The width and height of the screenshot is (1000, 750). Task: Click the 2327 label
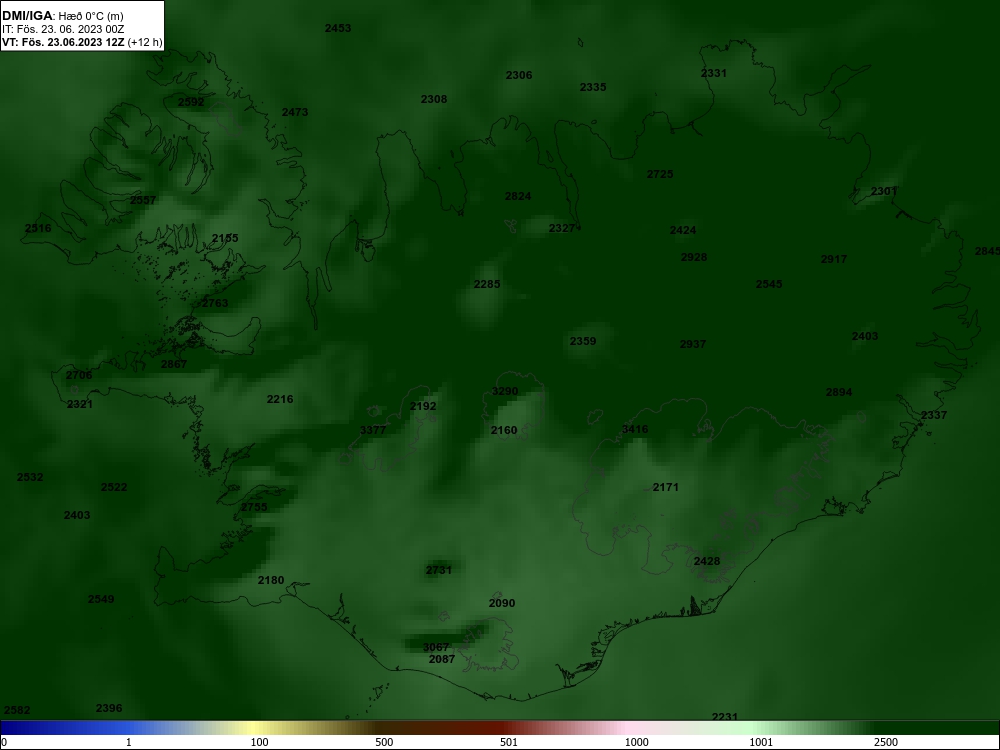click(x=562, y=228)
